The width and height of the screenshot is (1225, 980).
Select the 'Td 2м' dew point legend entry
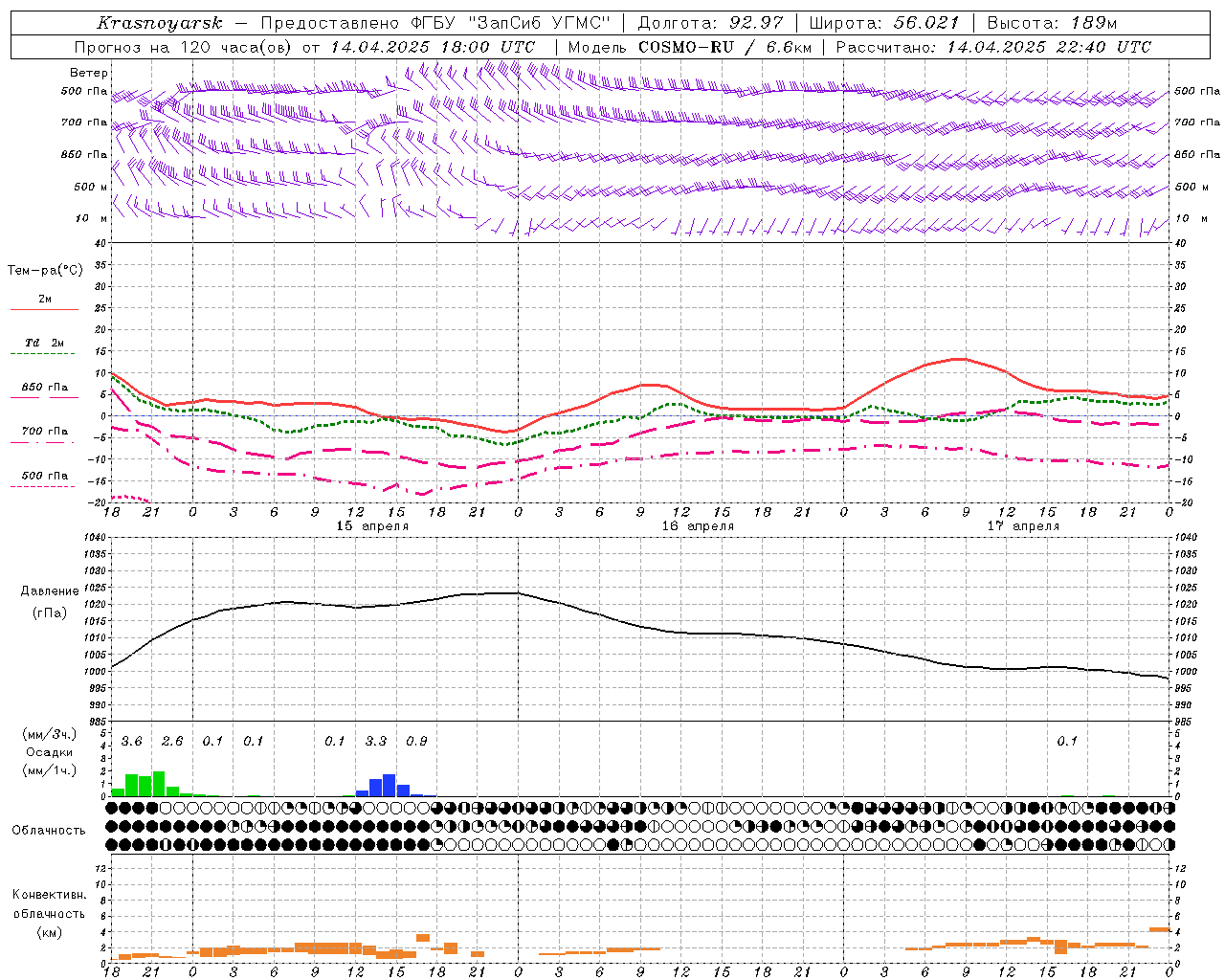(x=44, y=343)
